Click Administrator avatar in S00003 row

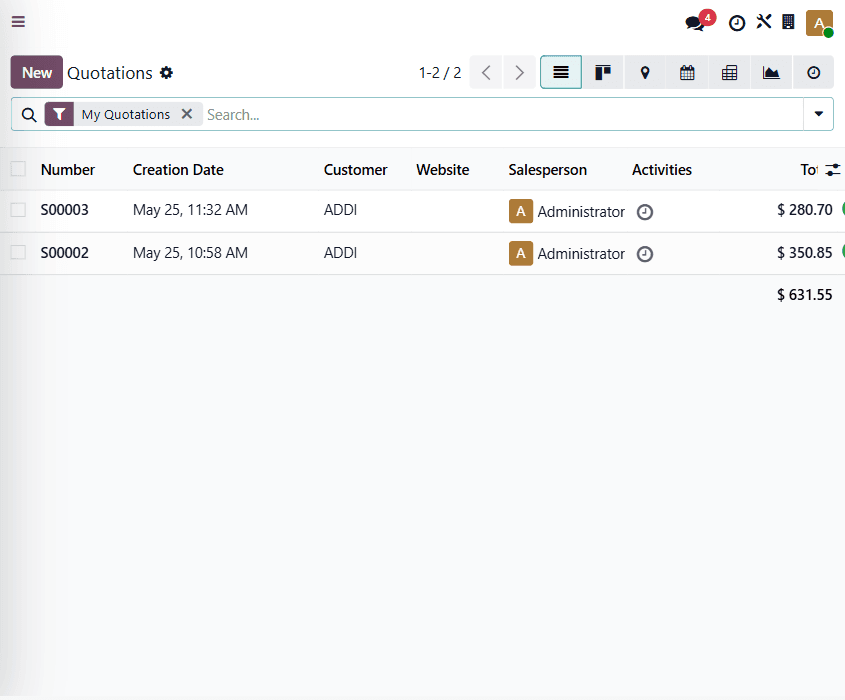coord(521,211)
